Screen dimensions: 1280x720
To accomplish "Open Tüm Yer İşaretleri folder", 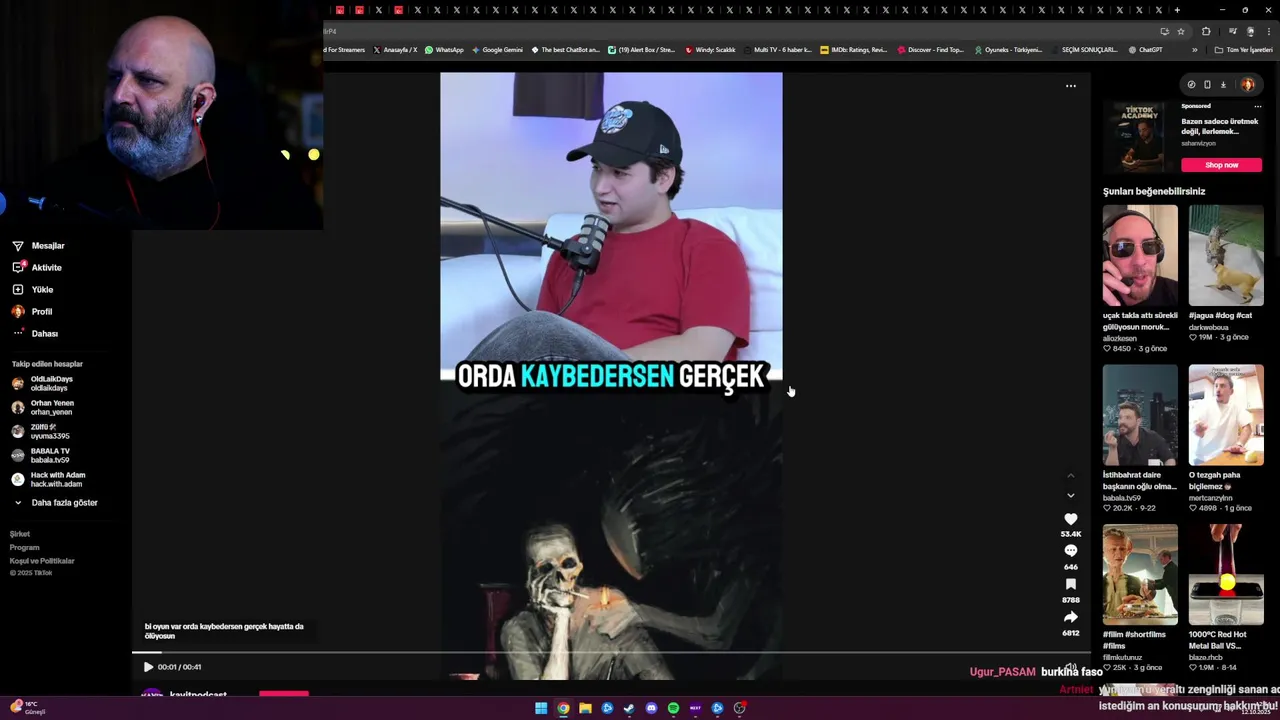I will [1243, 50].
